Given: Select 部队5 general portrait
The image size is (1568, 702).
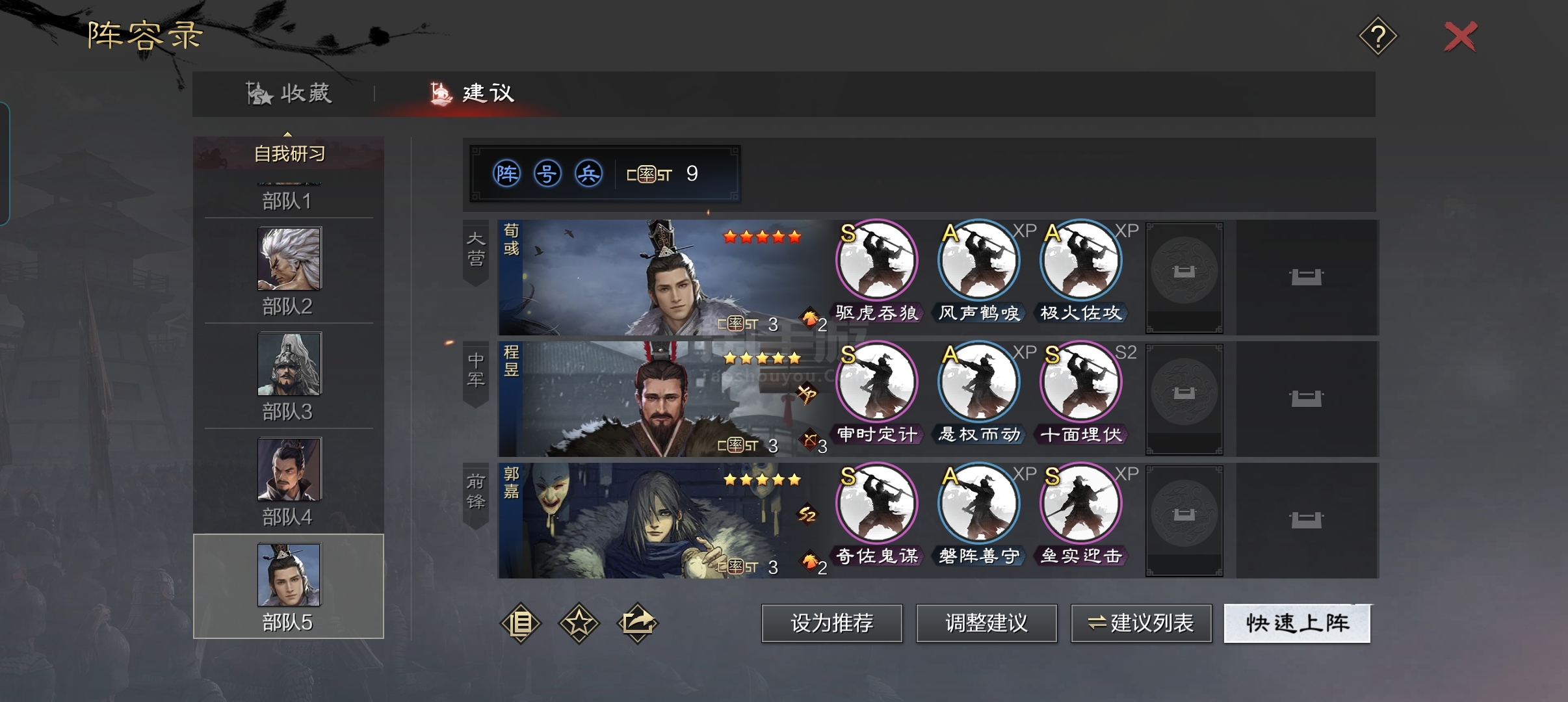Looking at the screenshot, I should tap(289, 575).
